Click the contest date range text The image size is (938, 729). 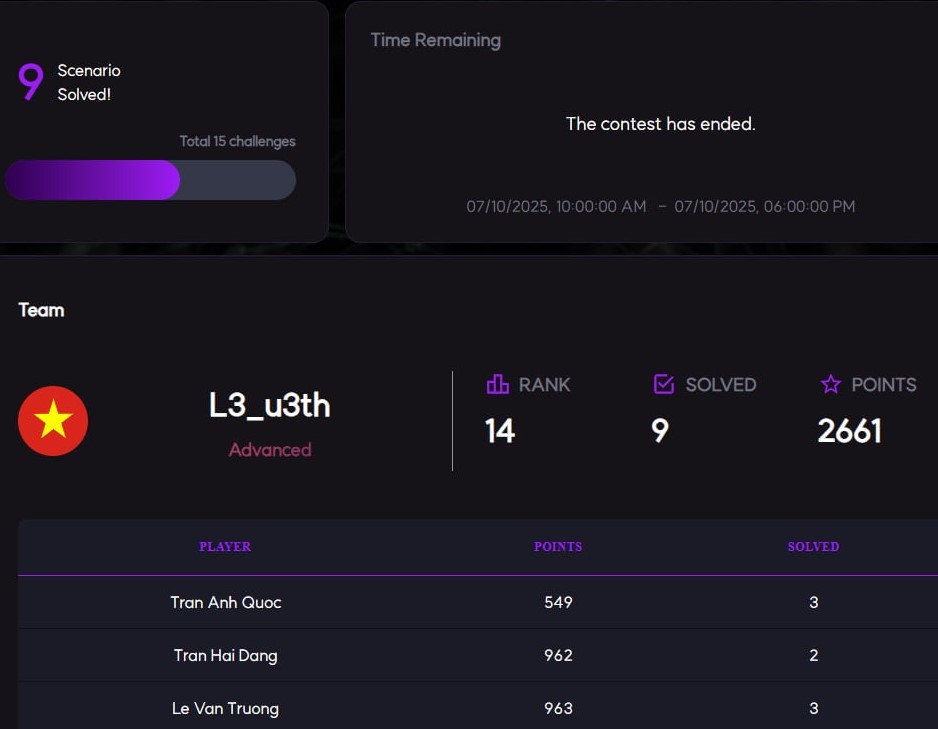pos(660,206)
